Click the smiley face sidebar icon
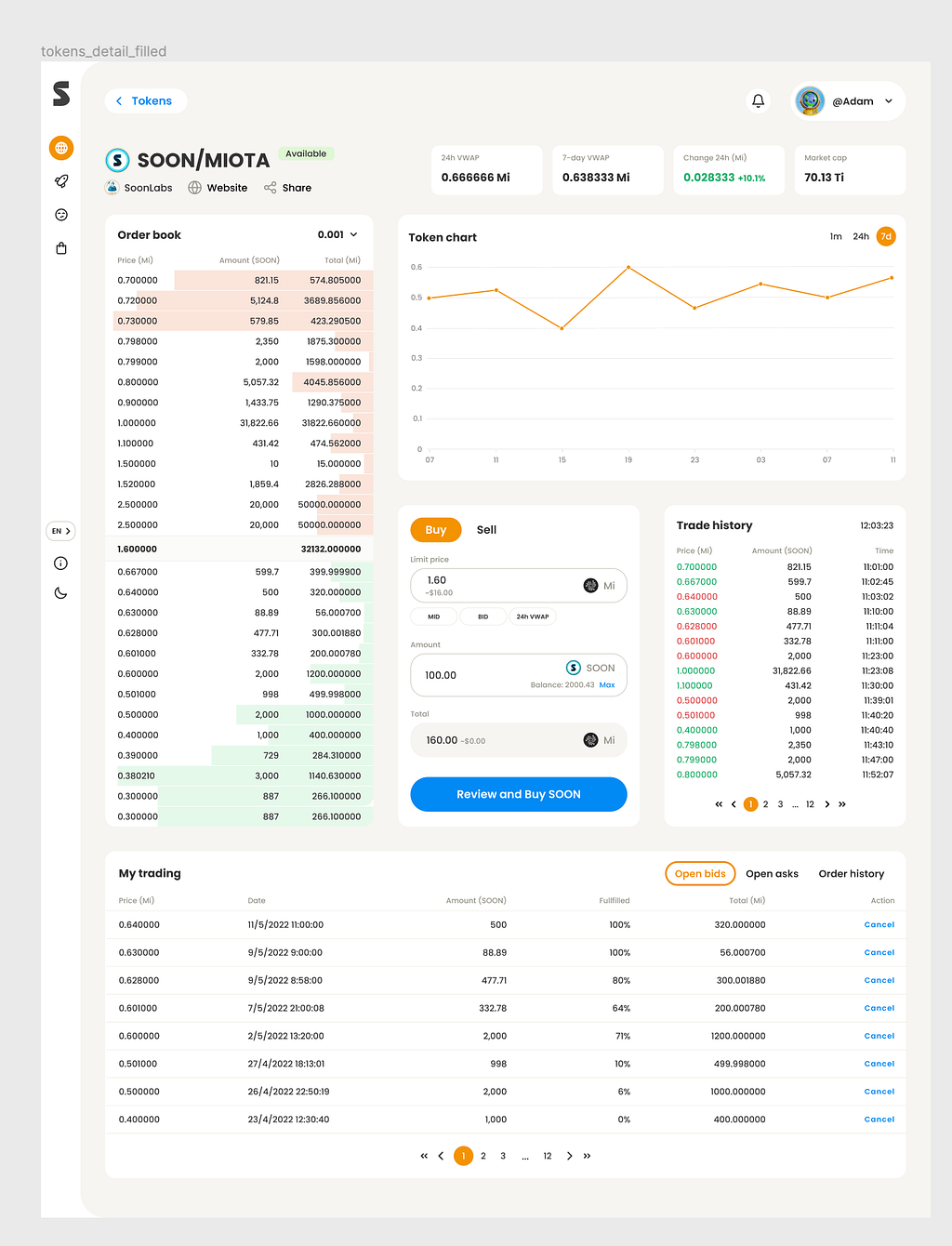Screen dimensions: 952x1246 [x=61, y=215]
